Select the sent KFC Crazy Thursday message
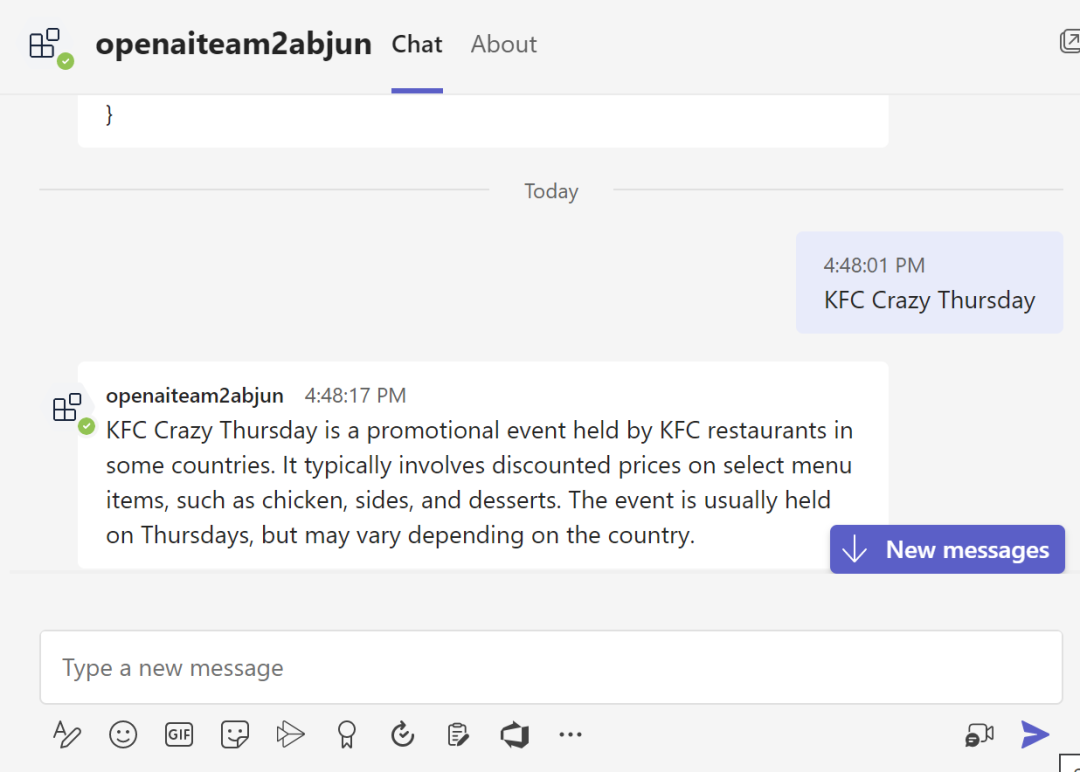 [929, 282]
